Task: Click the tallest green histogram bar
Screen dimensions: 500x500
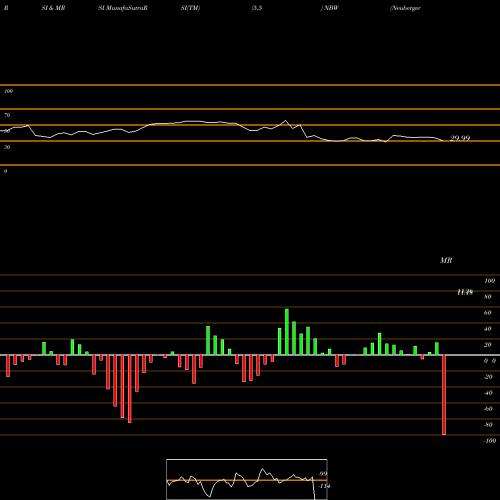Action: coord(287,332)
